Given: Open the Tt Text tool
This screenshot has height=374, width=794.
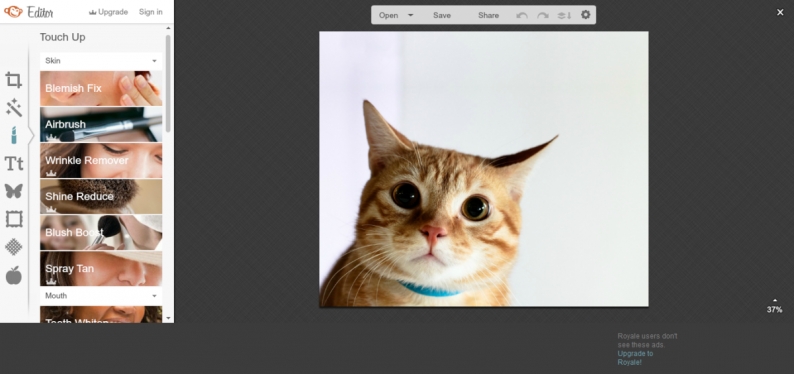Looking at the screenshot, I should click(x=14, y=163).
